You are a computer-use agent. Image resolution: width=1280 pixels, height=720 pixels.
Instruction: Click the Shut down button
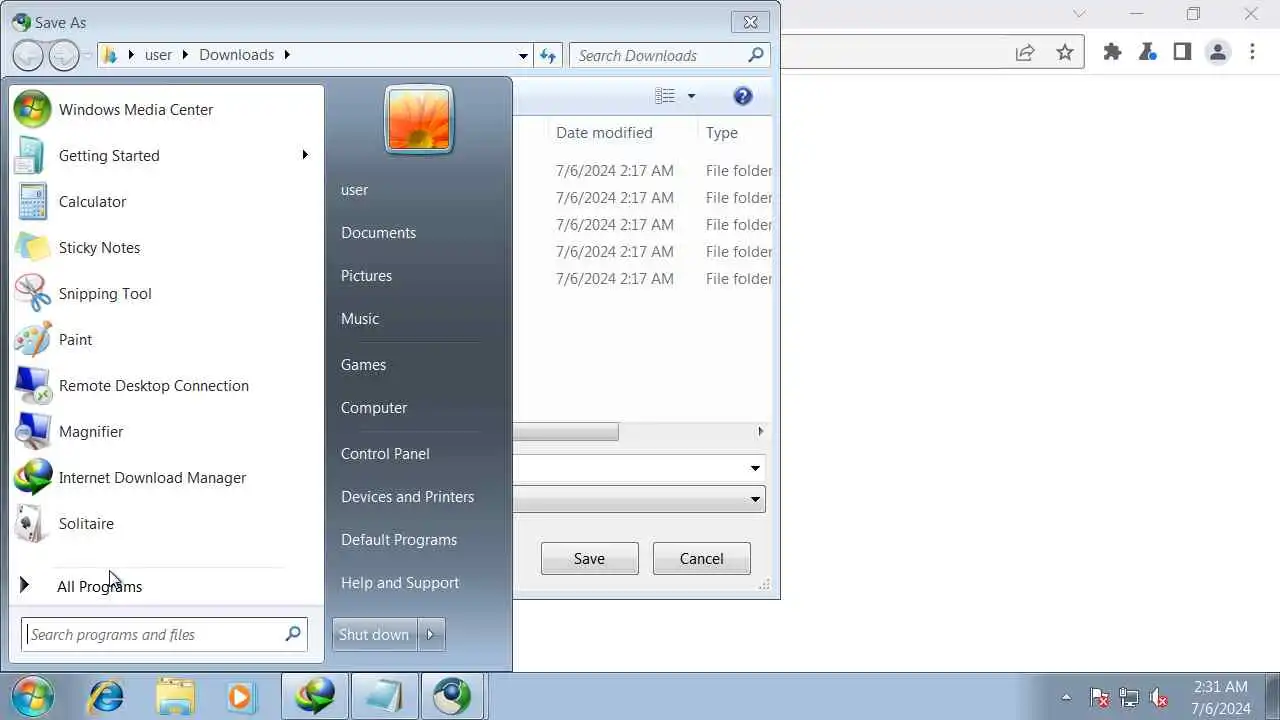click(x=374, y=634)
